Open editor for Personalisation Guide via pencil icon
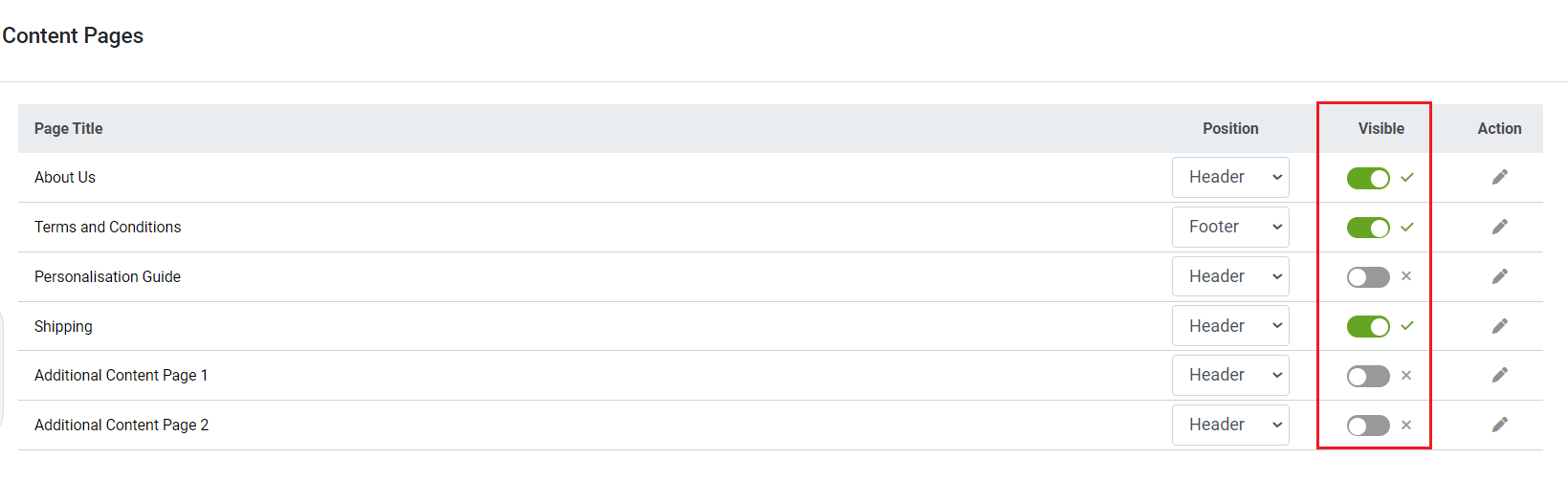The height and width of the screenshot is (480, 1568). (1499, 276)
